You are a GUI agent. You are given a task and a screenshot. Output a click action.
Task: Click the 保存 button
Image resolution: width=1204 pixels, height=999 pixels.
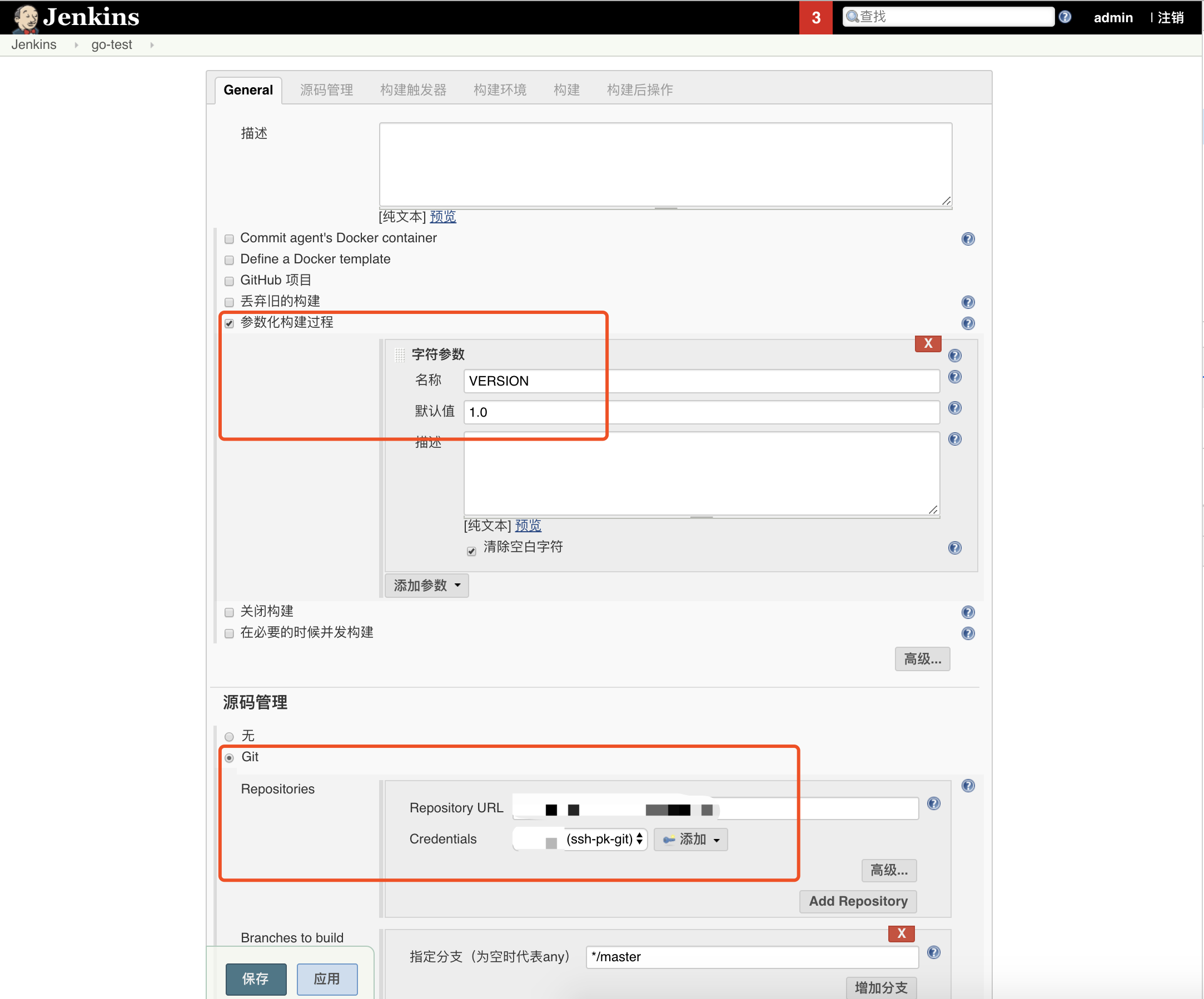point(256,978)
